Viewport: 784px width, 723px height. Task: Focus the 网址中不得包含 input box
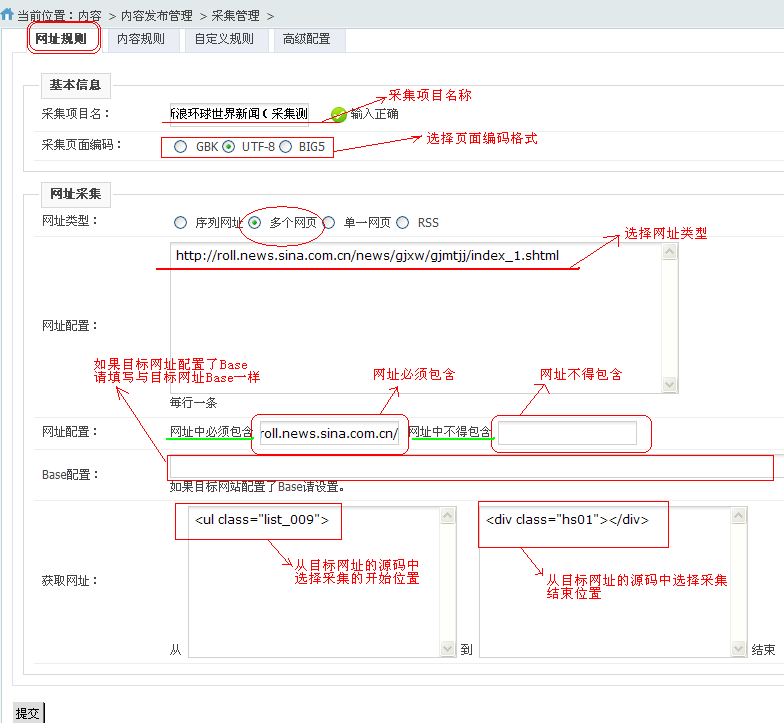click(567, 433)
